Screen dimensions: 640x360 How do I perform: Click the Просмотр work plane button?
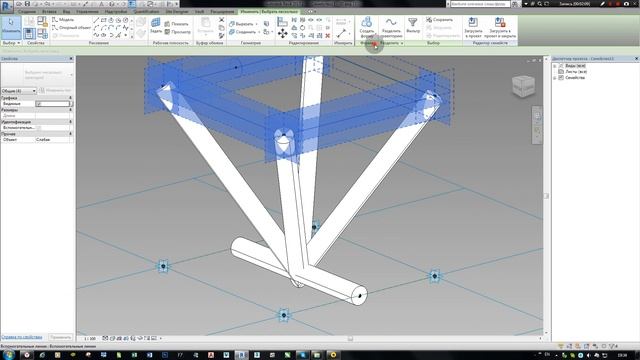click(x=178, y=31)
